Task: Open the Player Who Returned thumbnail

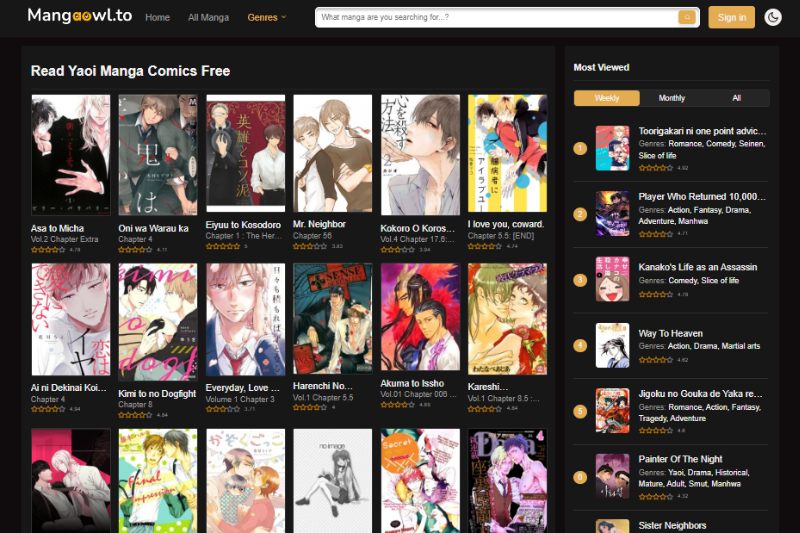Action: 612,214
